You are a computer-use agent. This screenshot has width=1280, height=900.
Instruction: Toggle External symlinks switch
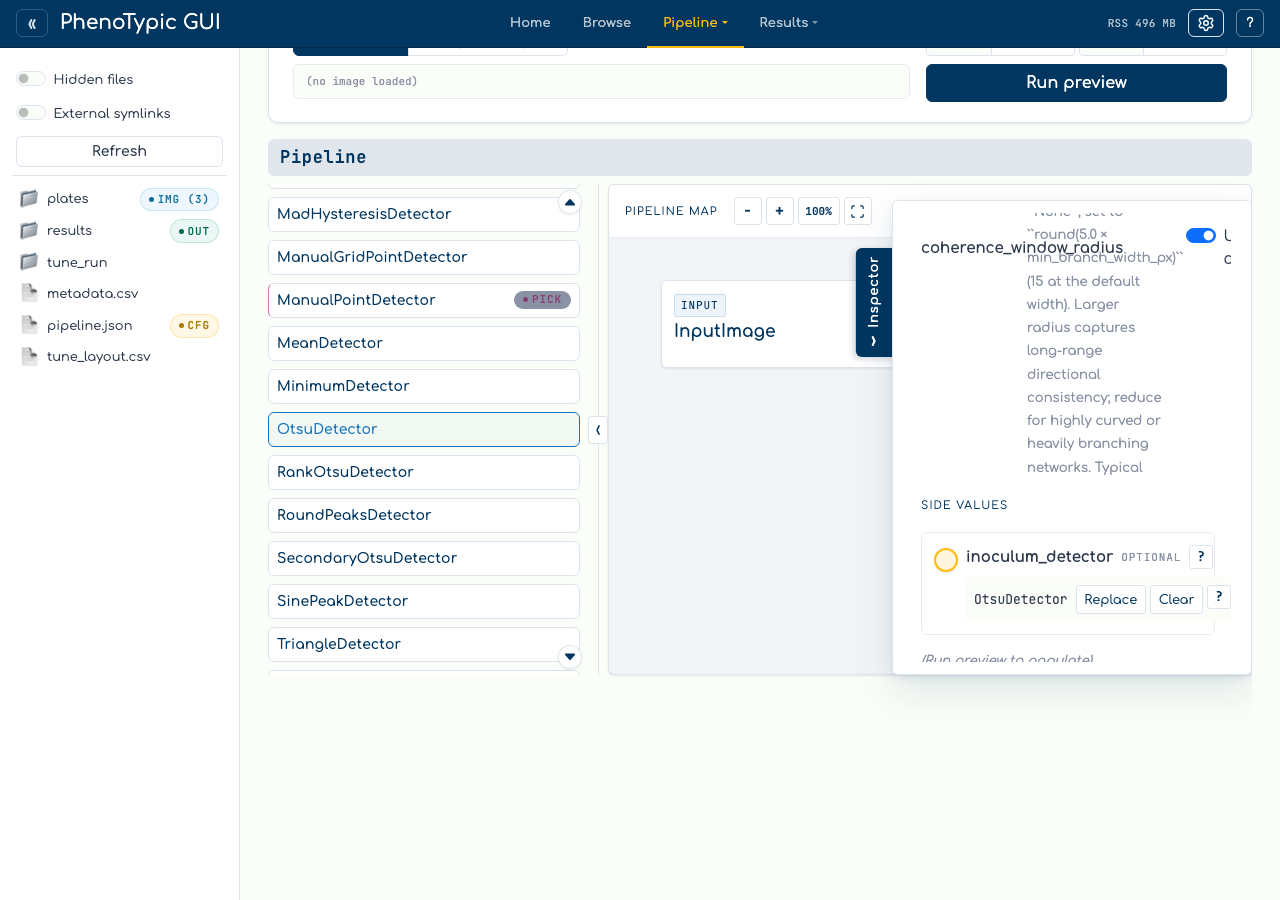coord(31,113)
